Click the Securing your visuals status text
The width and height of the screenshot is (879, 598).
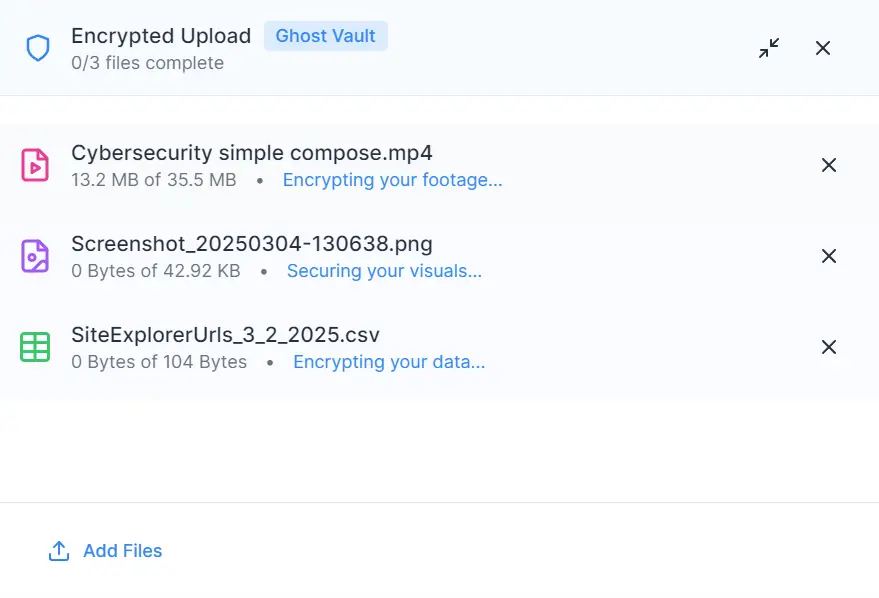pos(385,271)
